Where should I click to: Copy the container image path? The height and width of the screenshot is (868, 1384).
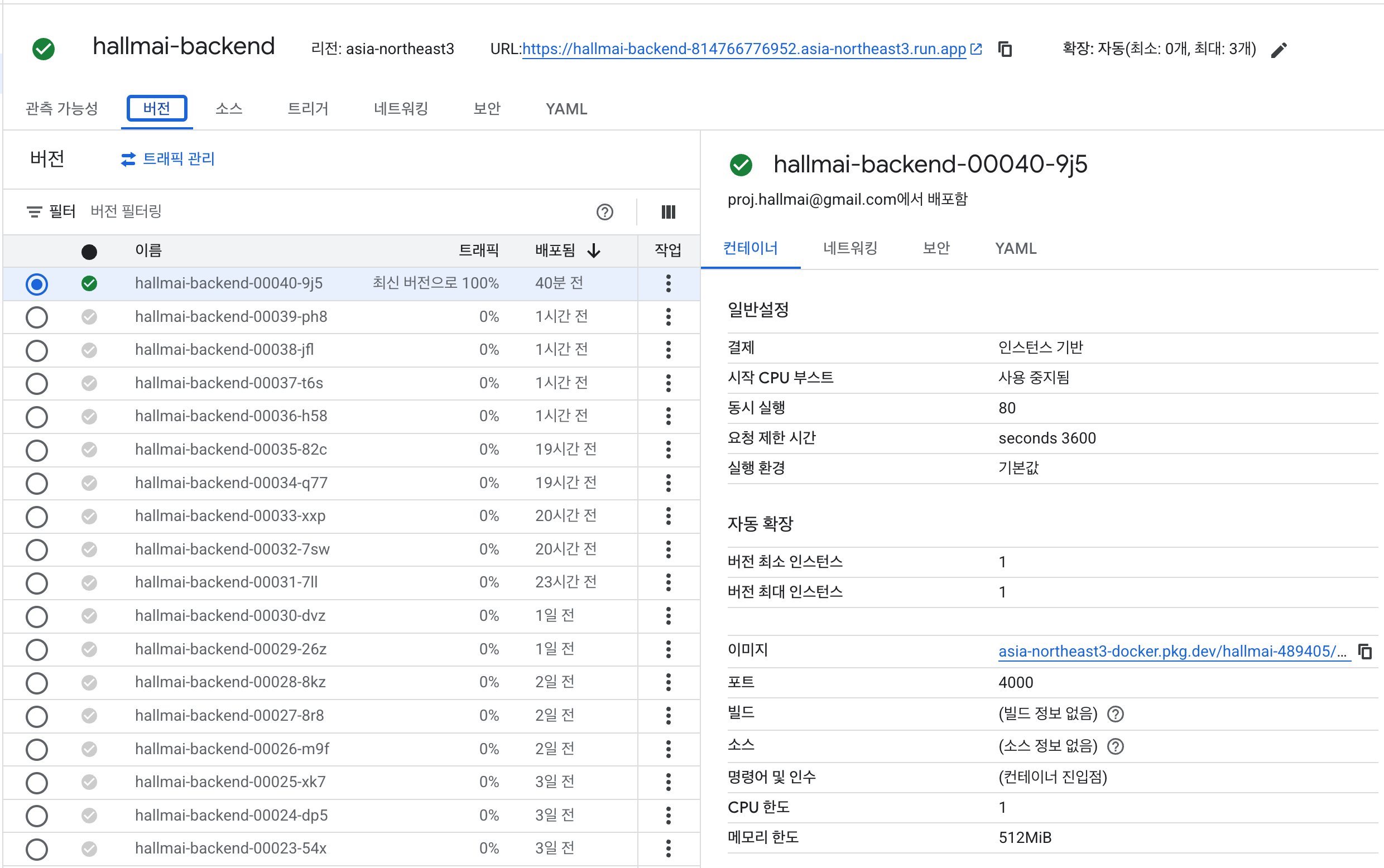[1365, 652]
